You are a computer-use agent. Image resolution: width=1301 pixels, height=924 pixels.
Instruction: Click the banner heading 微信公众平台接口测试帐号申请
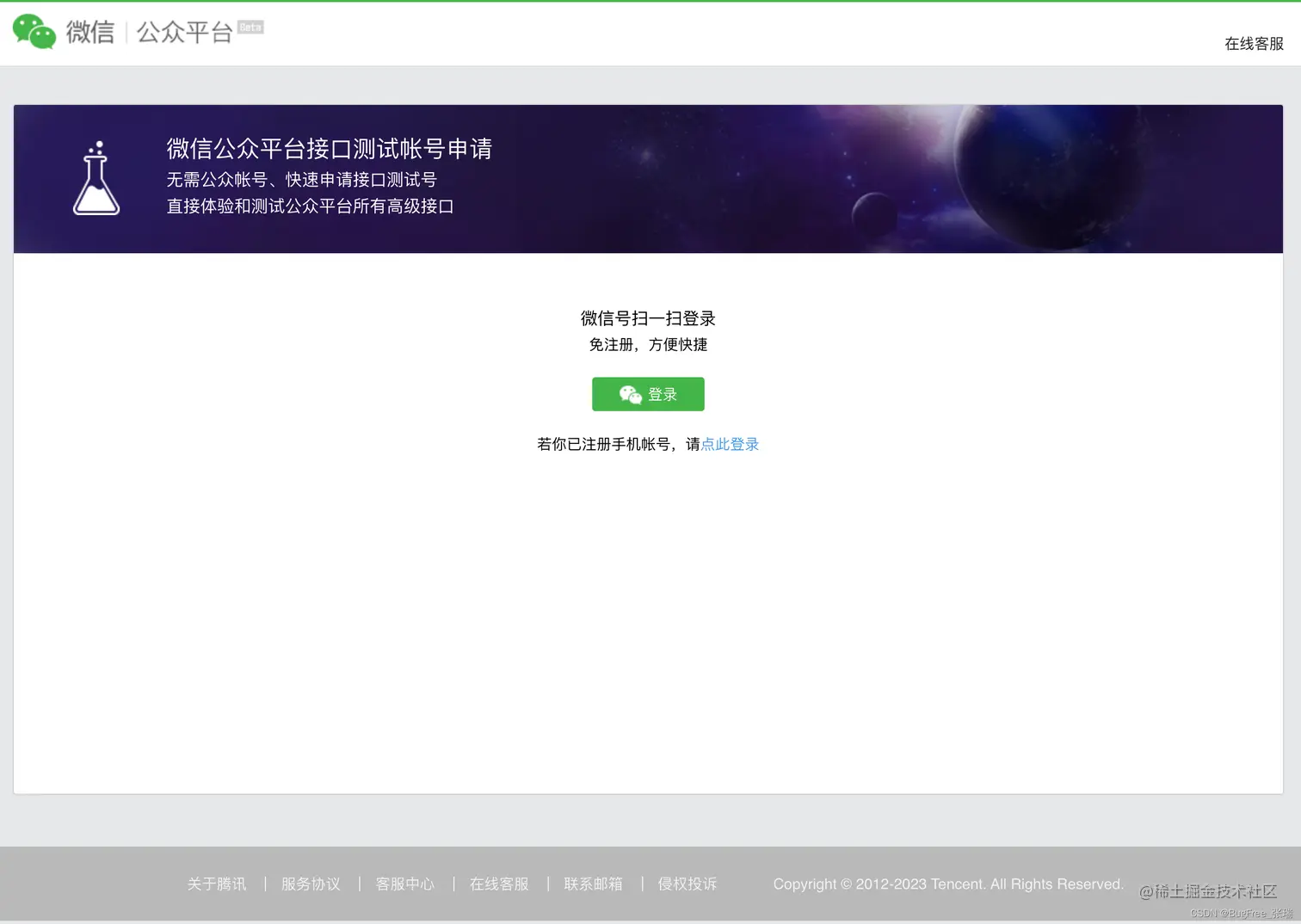click(x=329, y=149)
